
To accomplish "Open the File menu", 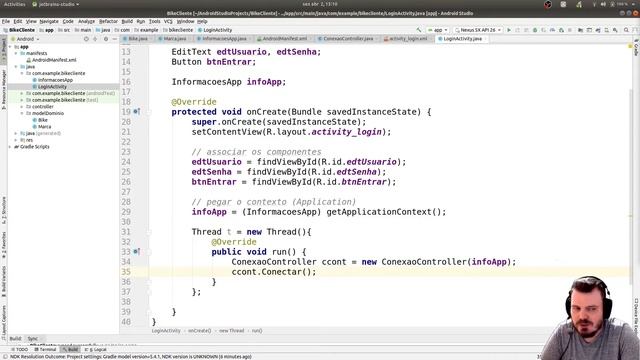I will tap(6, 21).
